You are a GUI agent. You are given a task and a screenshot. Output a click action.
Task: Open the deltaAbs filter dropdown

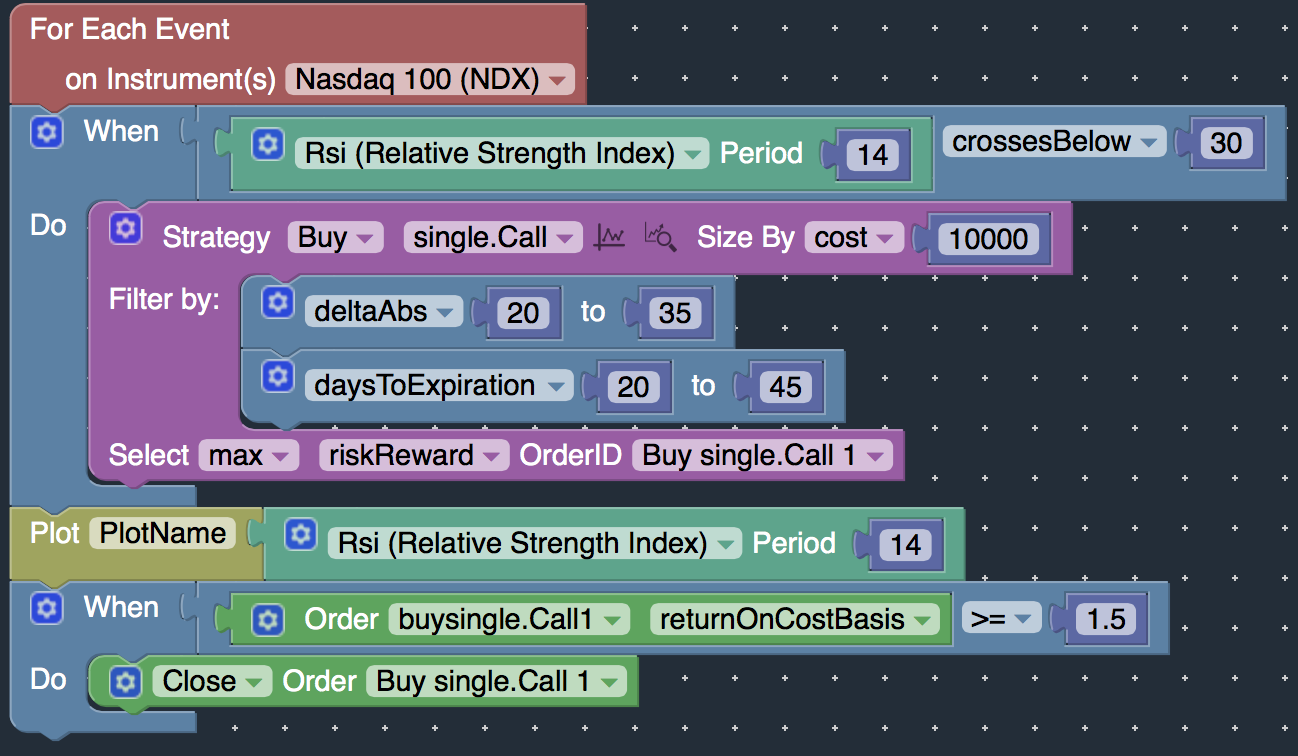point(384,311)
